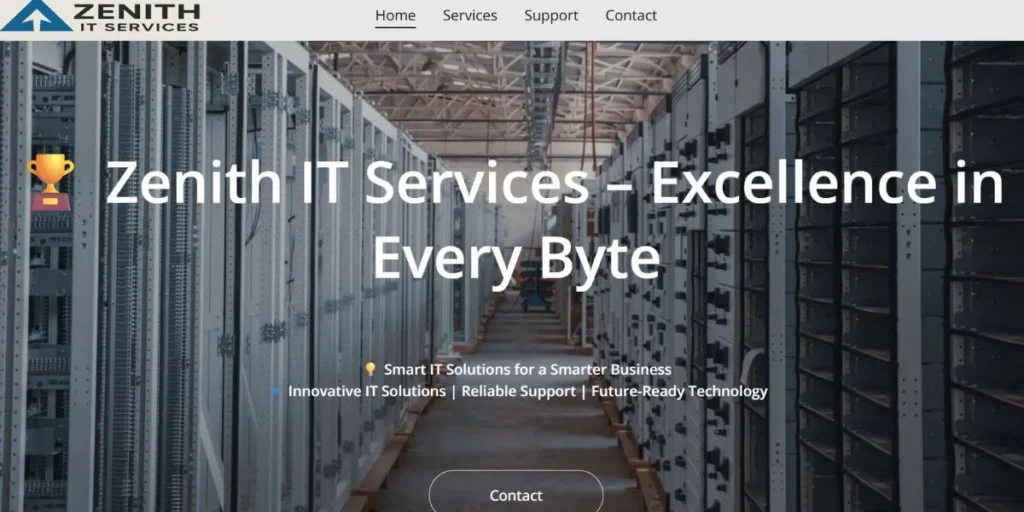Click the ZENITH wordmark in the header
This screenshot has width=1024, height=512.
pos(137,11)
